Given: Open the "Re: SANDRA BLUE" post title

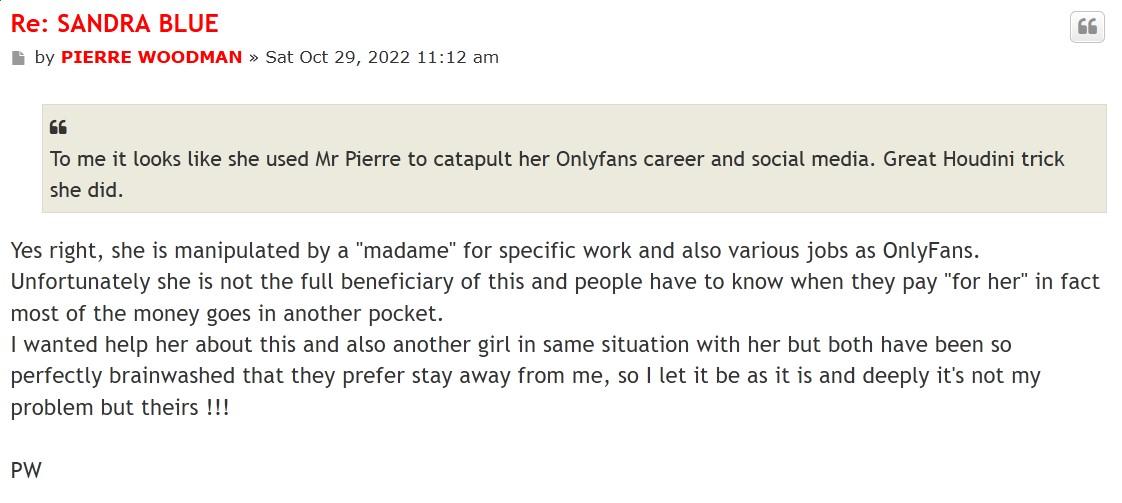Looking at the screenshot, I should tap(115, 23).
